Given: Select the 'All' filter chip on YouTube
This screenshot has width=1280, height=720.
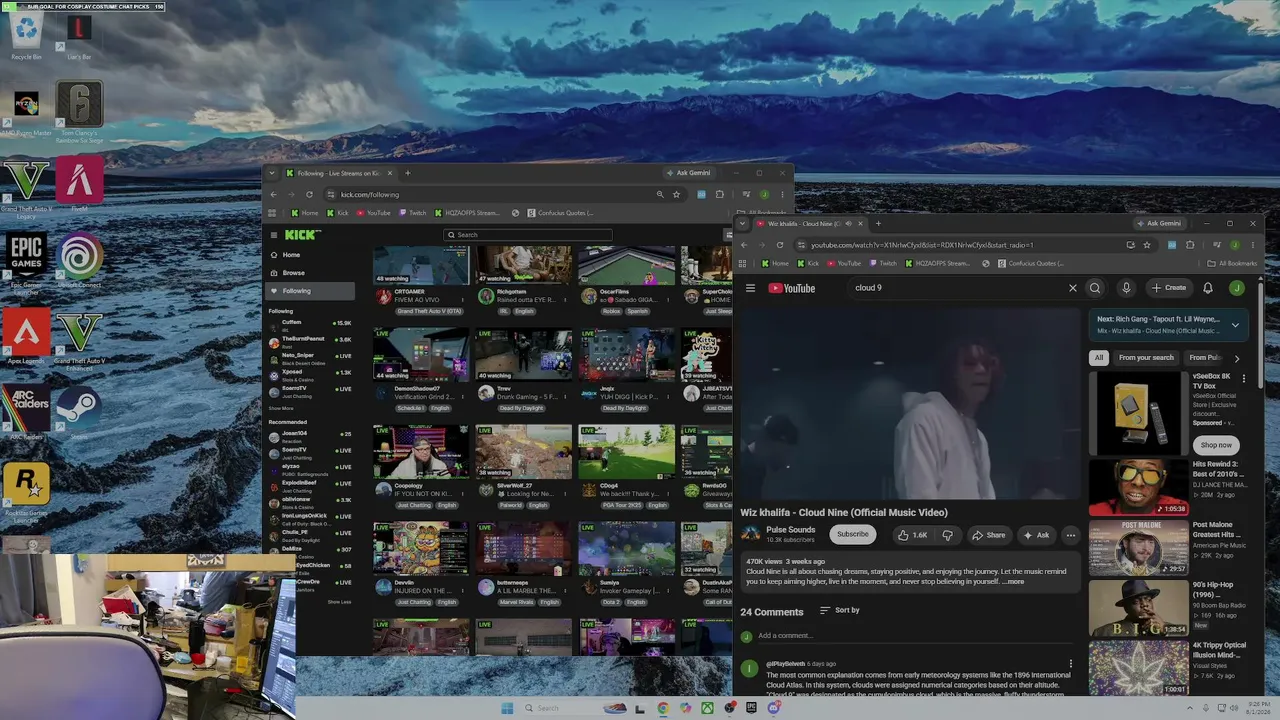Looking at the screenshot, I should tap(1099, 358).
